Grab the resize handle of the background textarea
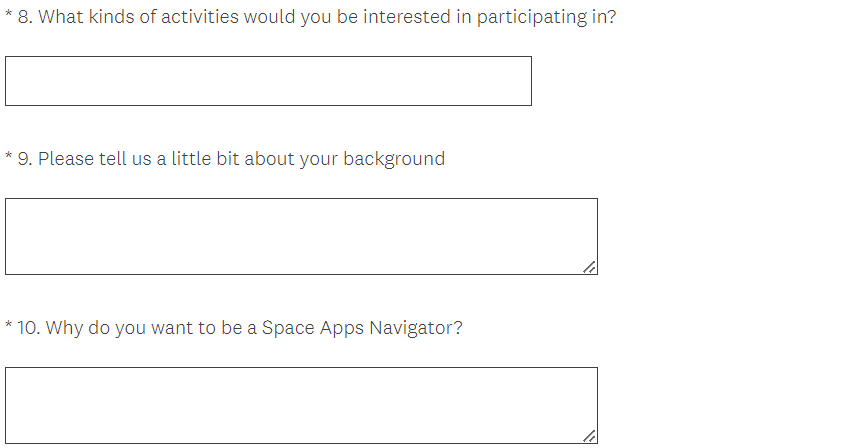This screenshot has width=847, height=448. (x=590, y=267)
